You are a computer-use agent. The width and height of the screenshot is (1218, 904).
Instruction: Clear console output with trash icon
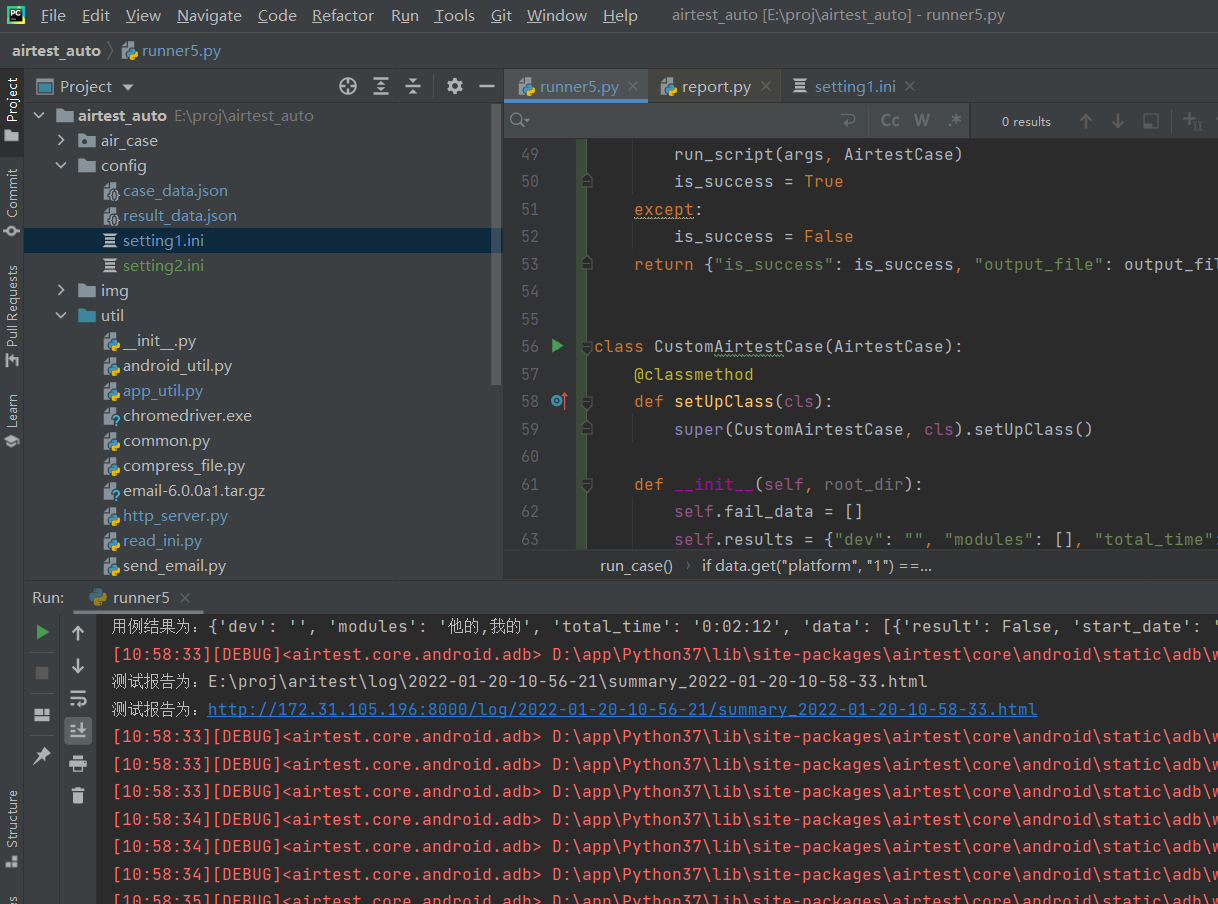(78, 796)
